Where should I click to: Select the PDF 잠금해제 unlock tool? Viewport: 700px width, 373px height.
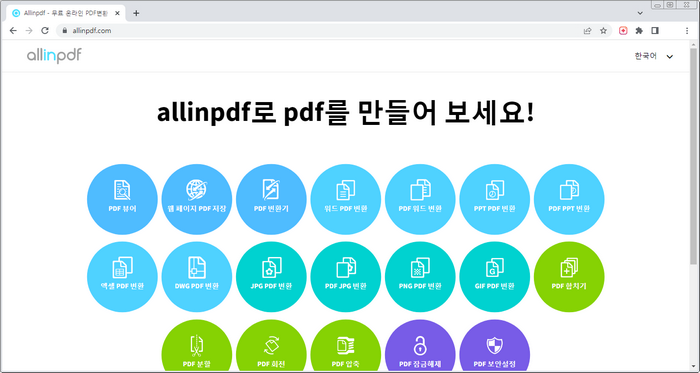point(420,346)
